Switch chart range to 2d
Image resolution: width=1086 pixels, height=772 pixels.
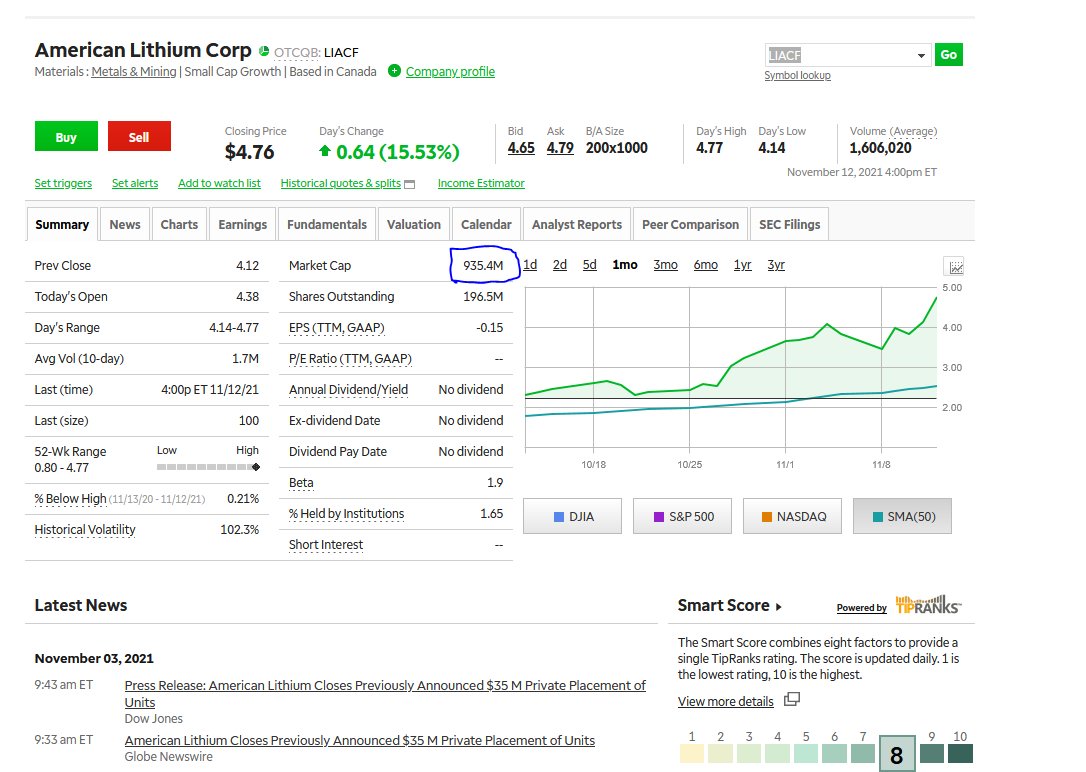(x=560, y=264)
